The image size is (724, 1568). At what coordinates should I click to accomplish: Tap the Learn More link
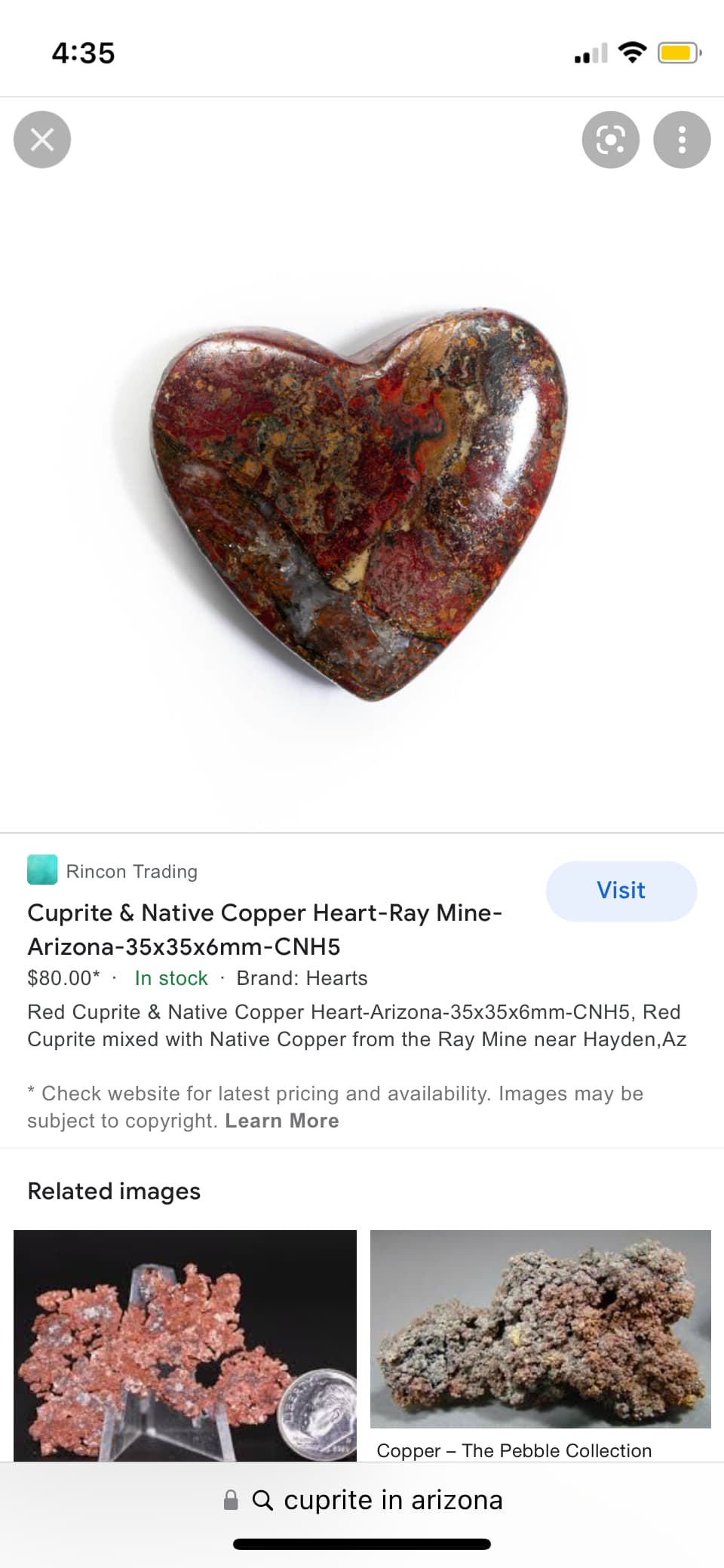click(282, 1121)
